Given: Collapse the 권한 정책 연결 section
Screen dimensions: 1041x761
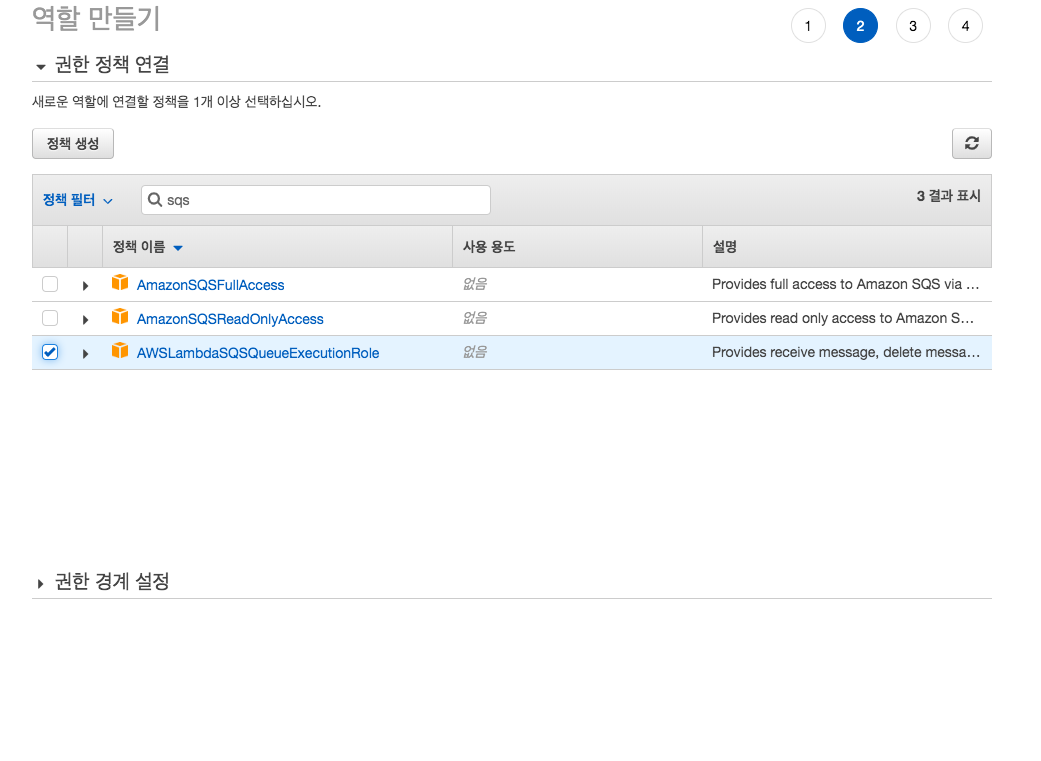Looking at the screenshot, I should 40,66.
